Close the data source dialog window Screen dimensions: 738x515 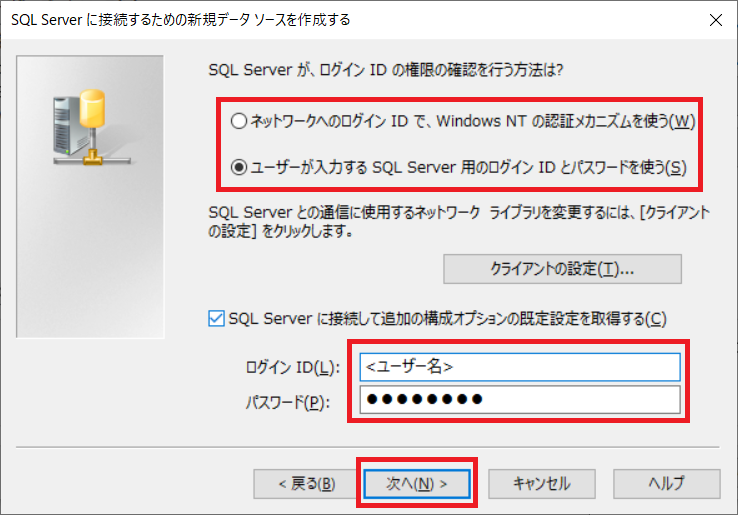(x=716, y=20)
